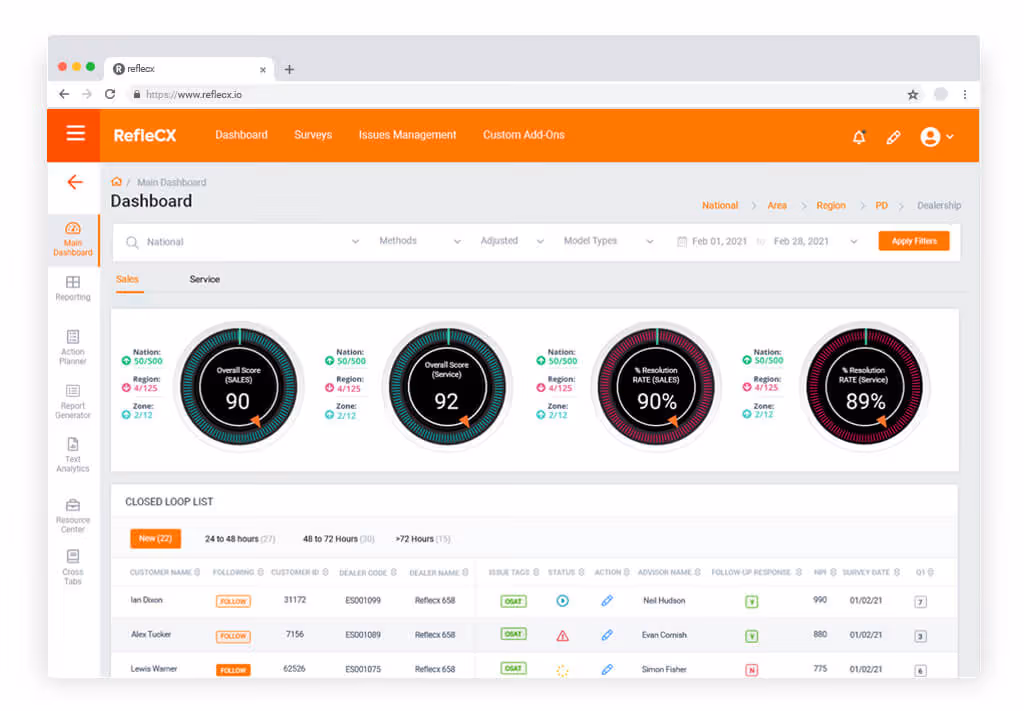Click the warning status icon for Alex Tucker
Image resolution: width=1024 pixels, height=711 pixels.
pyautogui.click(x=562, y=635)
